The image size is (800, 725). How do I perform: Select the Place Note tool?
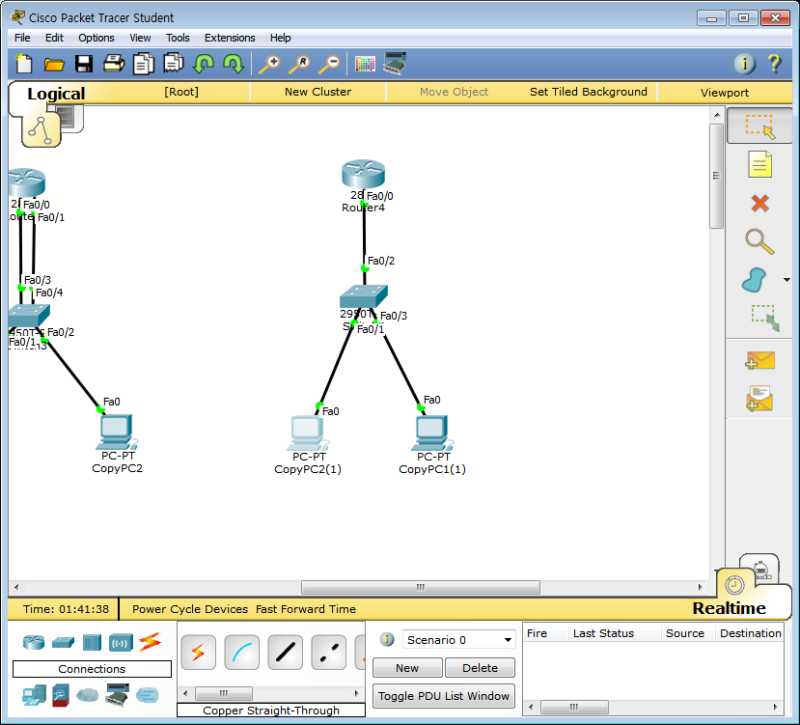(760, 164)
